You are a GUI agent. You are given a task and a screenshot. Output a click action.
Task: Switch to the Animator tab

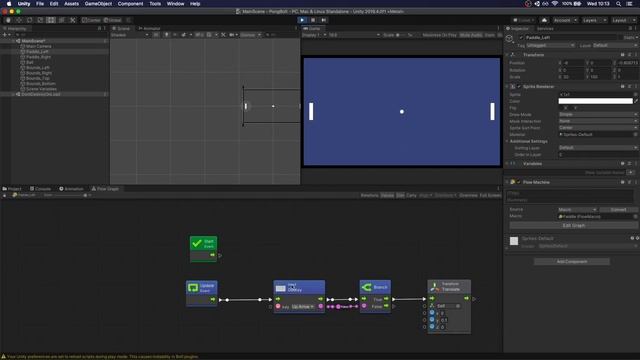149,28
